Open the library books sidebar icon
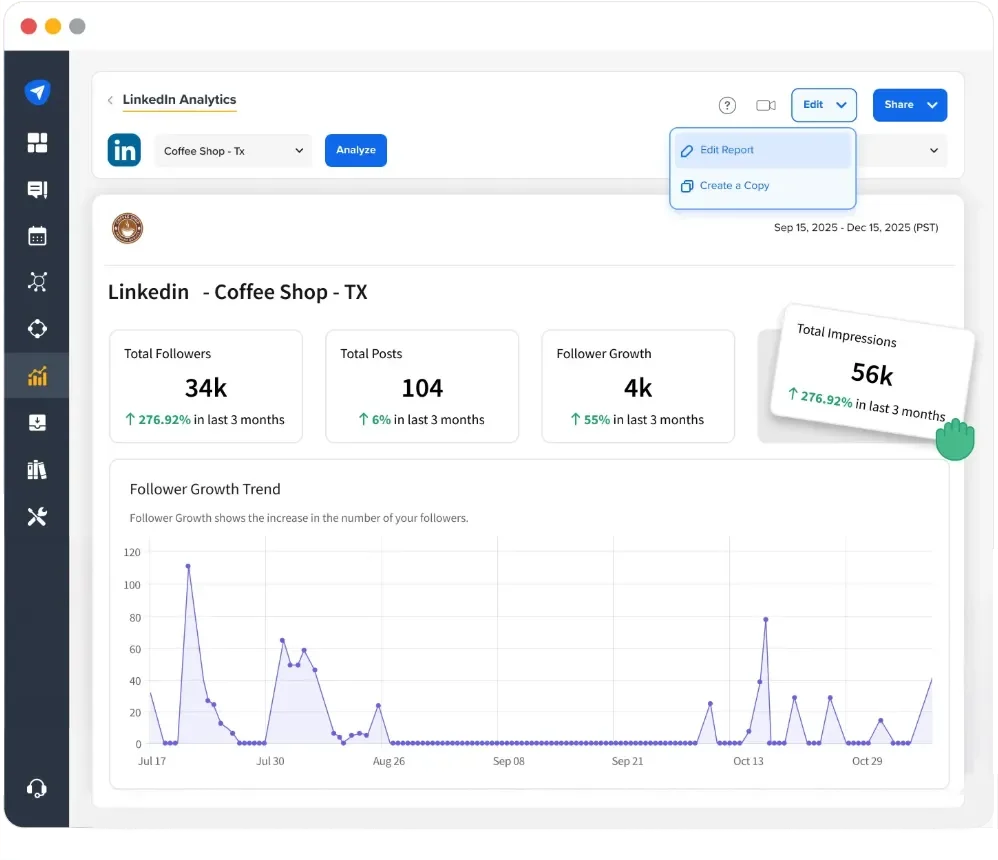The height and width of the screenshot is (860, 998). [x=37, y=469]
